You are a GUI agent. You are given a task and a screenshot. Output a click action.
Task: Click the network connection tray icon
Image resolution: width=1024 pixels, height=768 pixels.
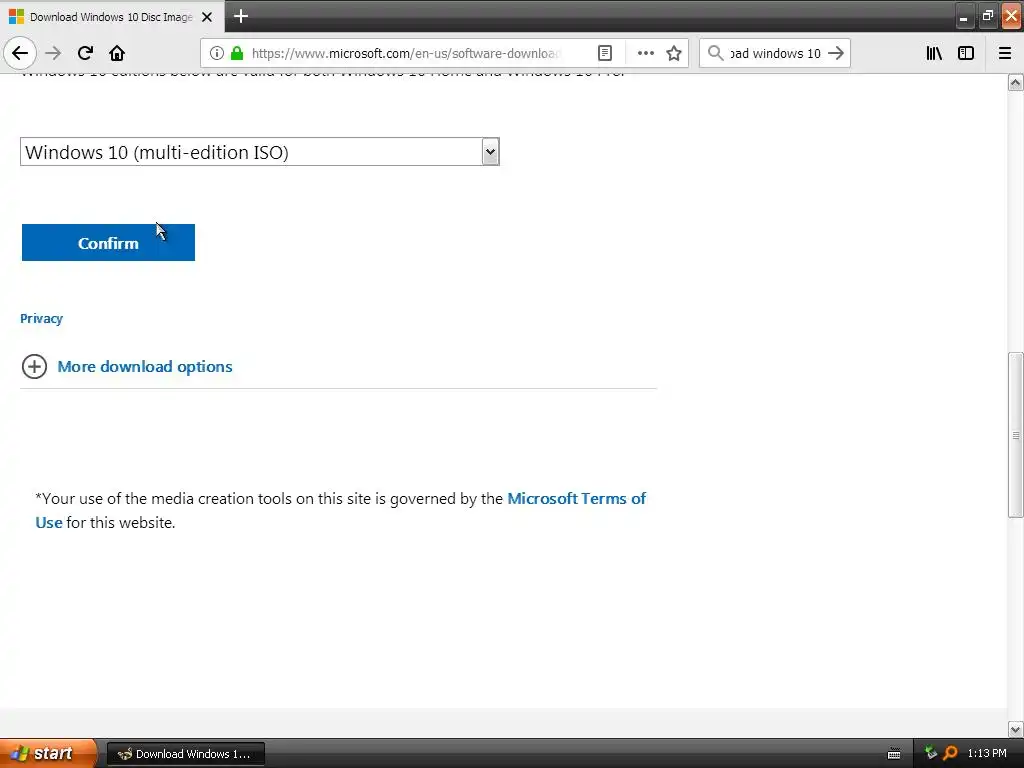pyautogui.click(x=930, y=753)
